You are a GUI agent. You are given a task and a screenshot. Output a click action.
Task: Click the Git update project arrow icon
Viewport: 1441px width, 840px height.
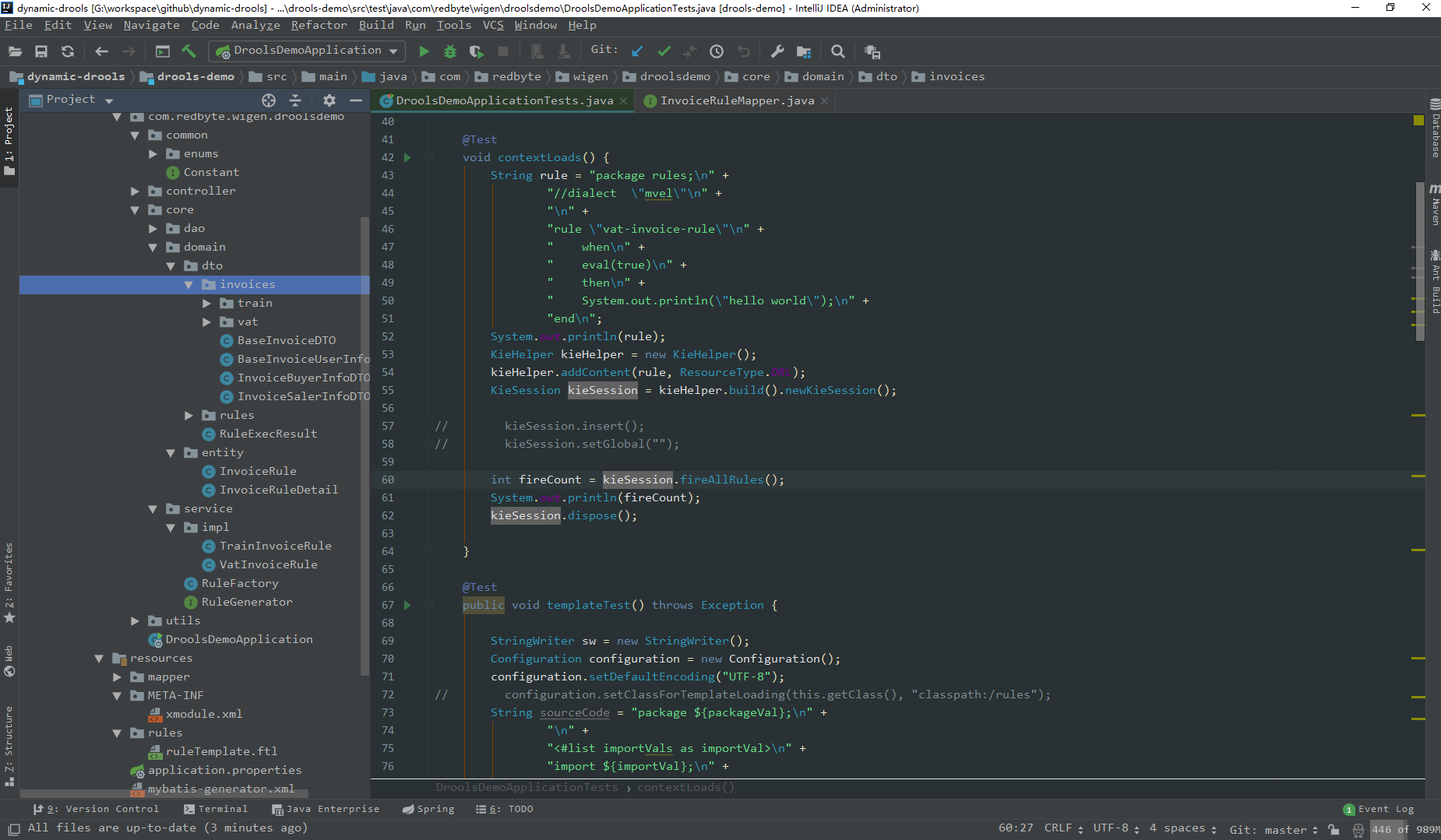coord(637,51)
